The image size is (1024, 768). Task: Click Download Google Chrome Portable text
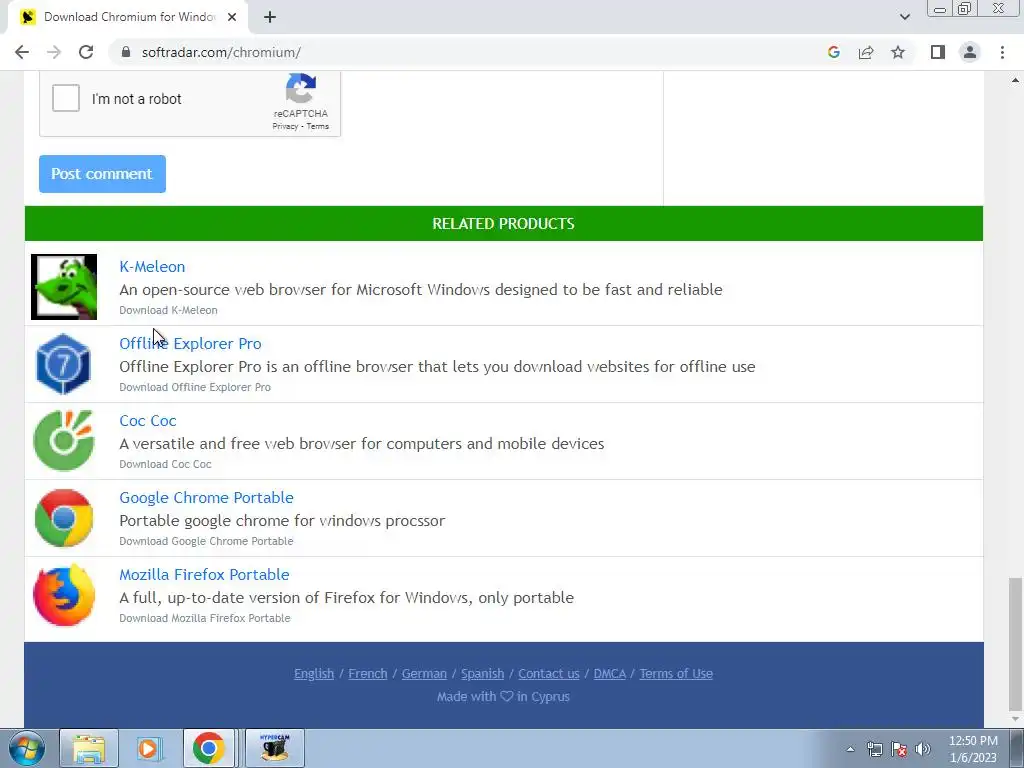(206, 541)
